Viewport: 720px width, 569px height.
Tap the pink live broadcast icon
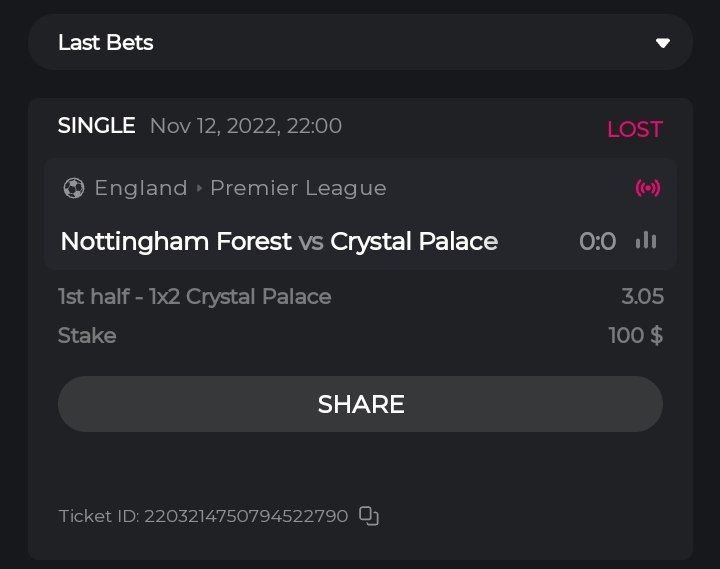(648, 188)
